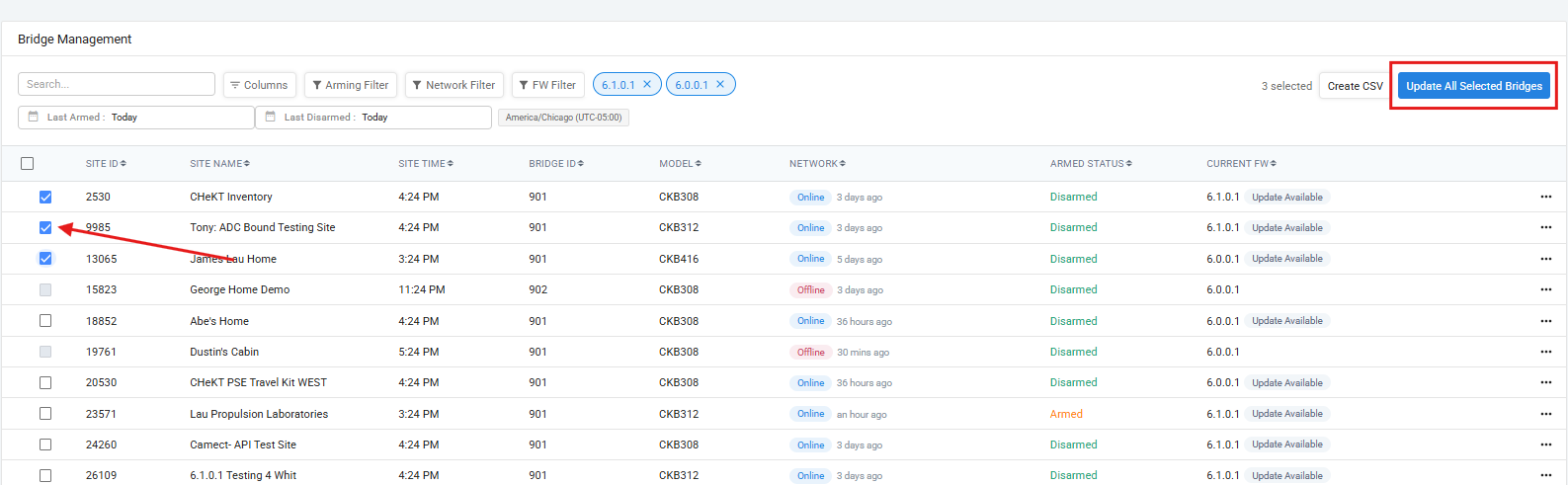This screenshot has width=1568, height=485.
Task: Click the Create CSV button
Action: 1355,86
